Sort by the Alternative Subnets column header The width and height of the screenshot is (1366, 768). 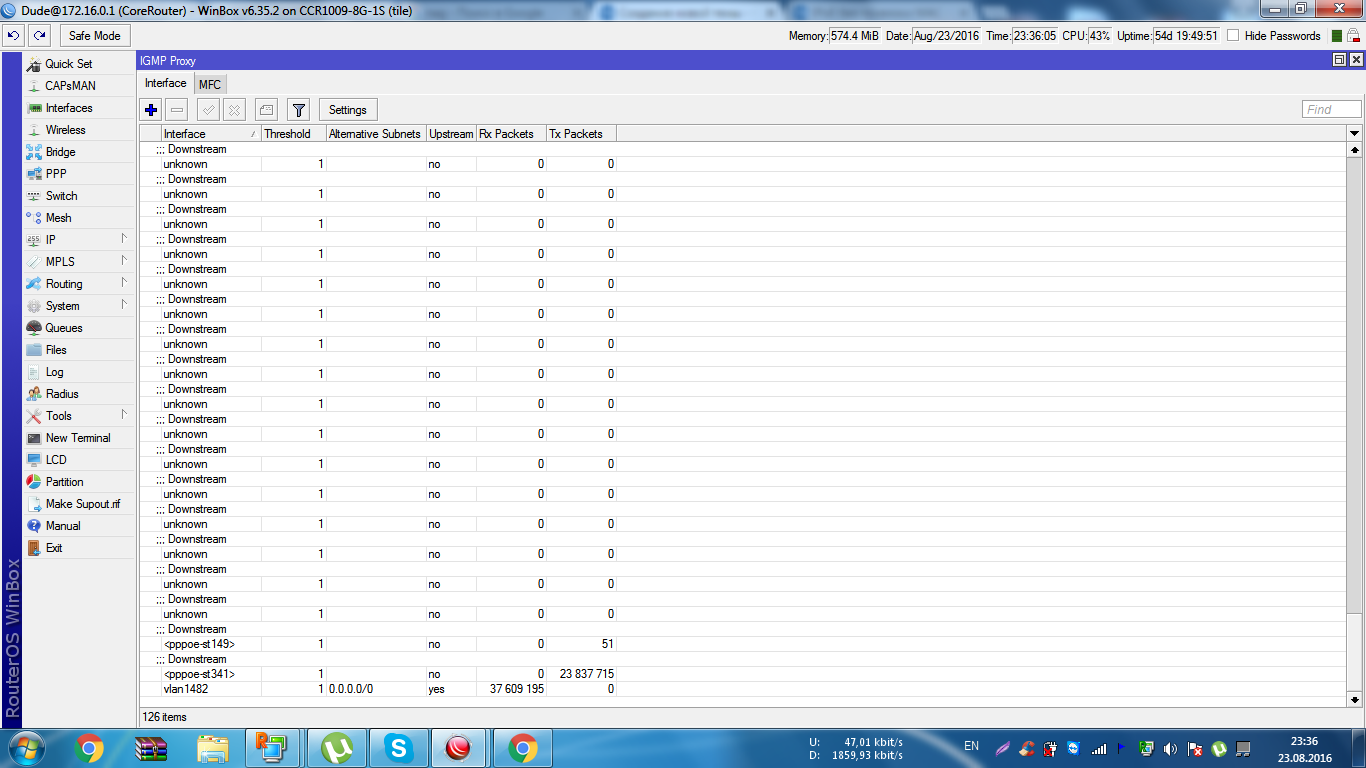(x=376, y=134)
